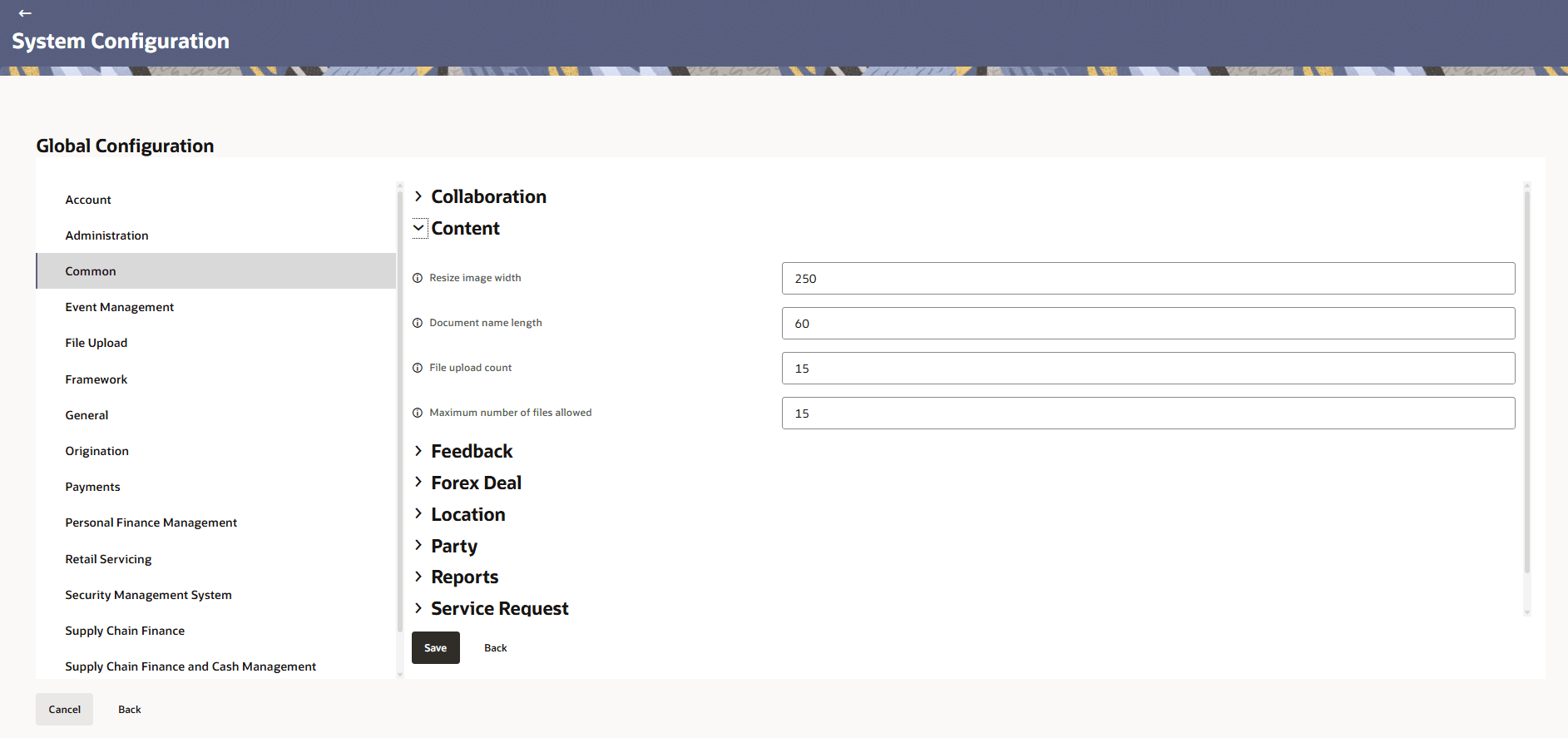Click the back arrow icon in header
This screenshot has width=1568, height=738.
tap(25, 13)
